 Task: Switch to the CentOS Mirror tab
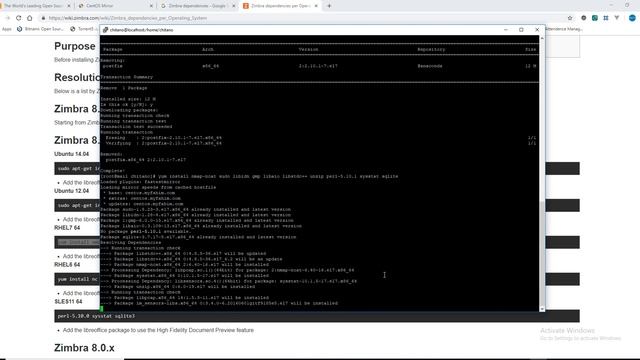pos(116,6)
